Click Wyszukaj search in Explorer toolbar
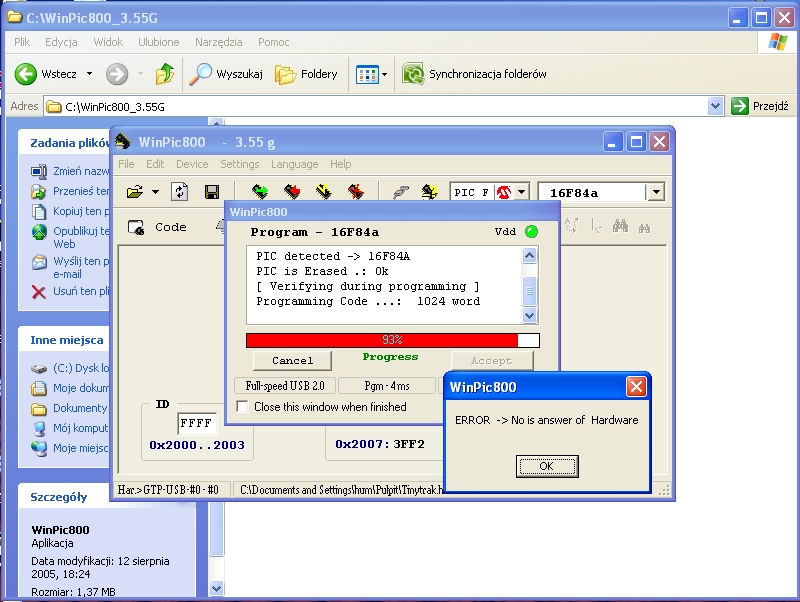800x602 pixels. 226,74
